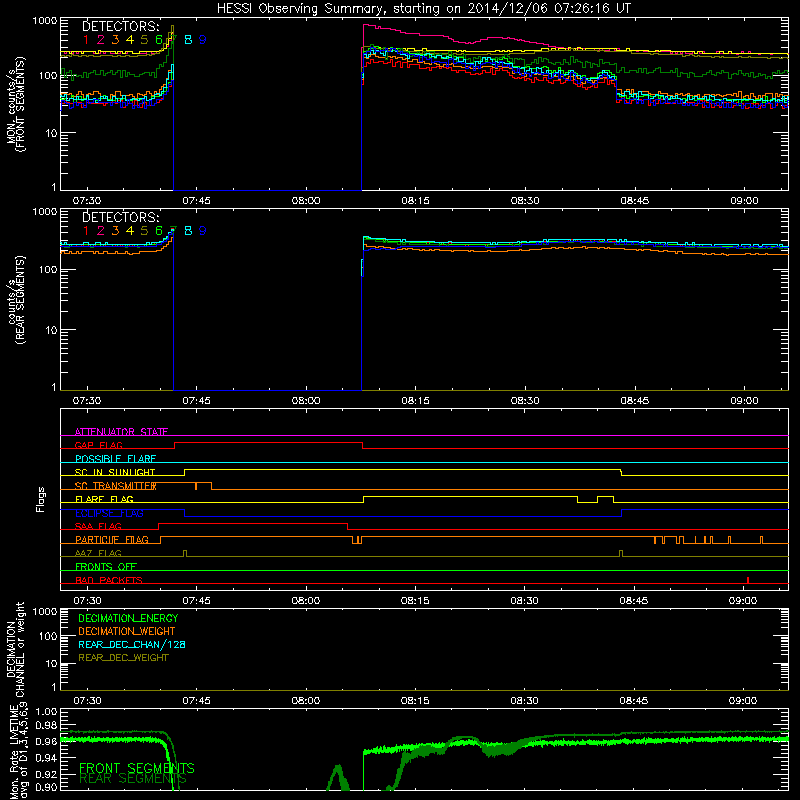
Task: Select green detector 6 in front segments legend
Action: tap(159, 40)
